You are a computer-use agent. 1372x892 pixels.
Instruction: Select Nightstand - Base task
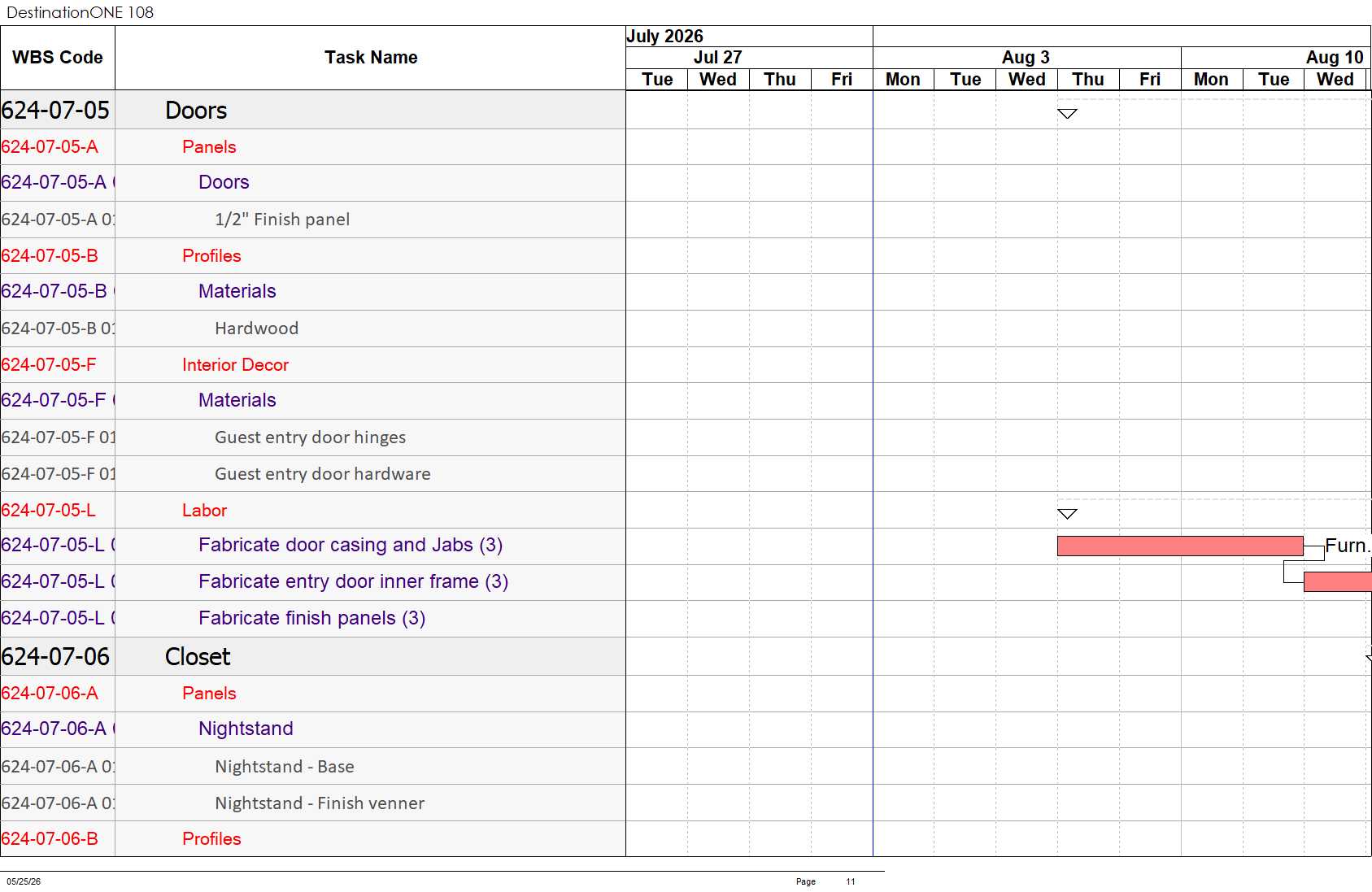[x=313, y=767]
